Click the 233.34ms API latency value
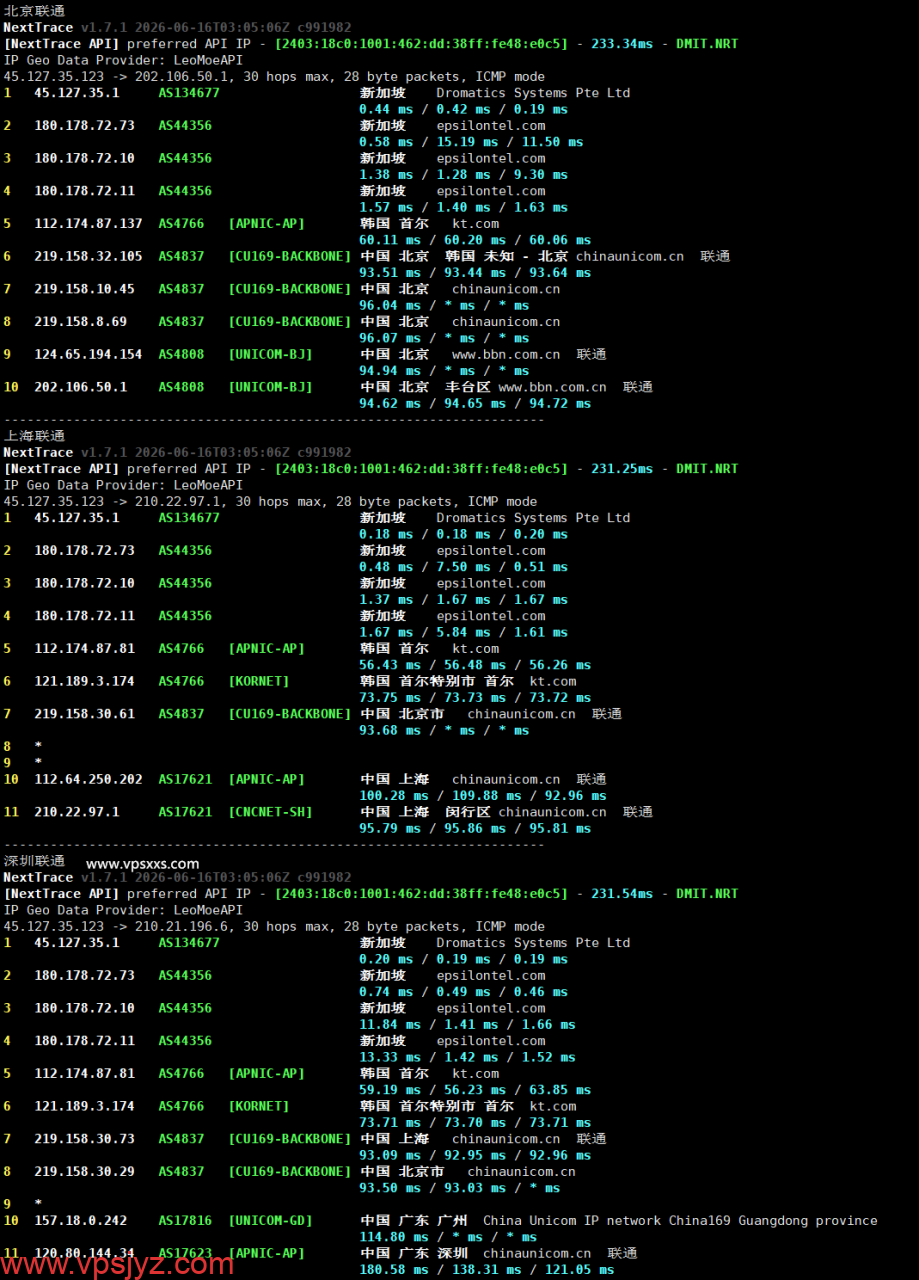 622,44
